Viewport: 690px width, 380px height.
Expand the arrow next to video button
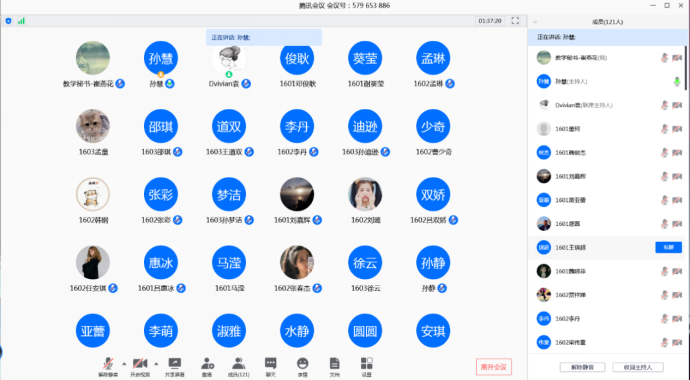coord(156,364)
